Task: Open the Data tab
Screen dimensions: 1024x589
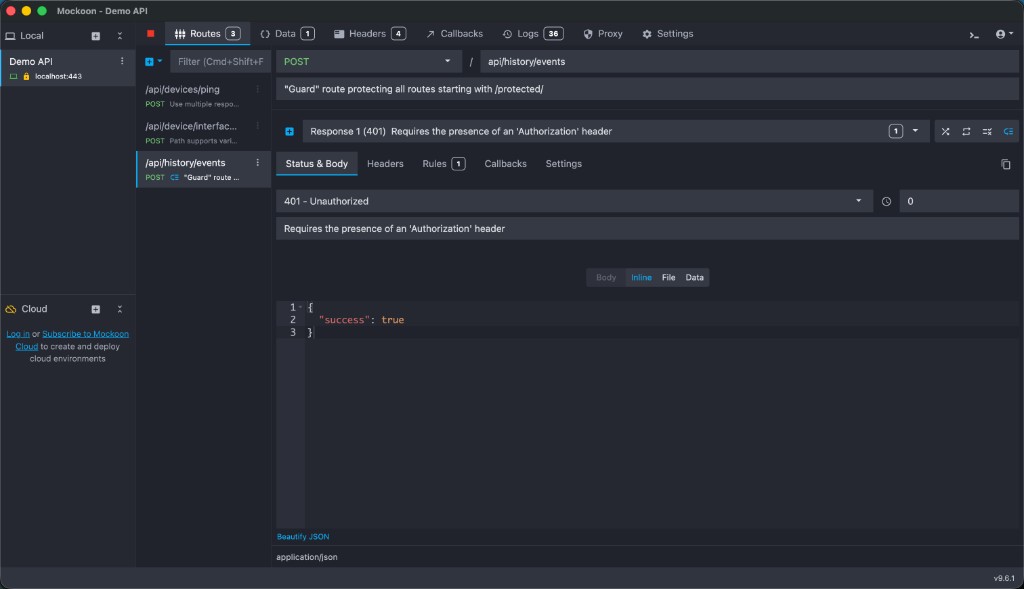Action: [287, 33]
